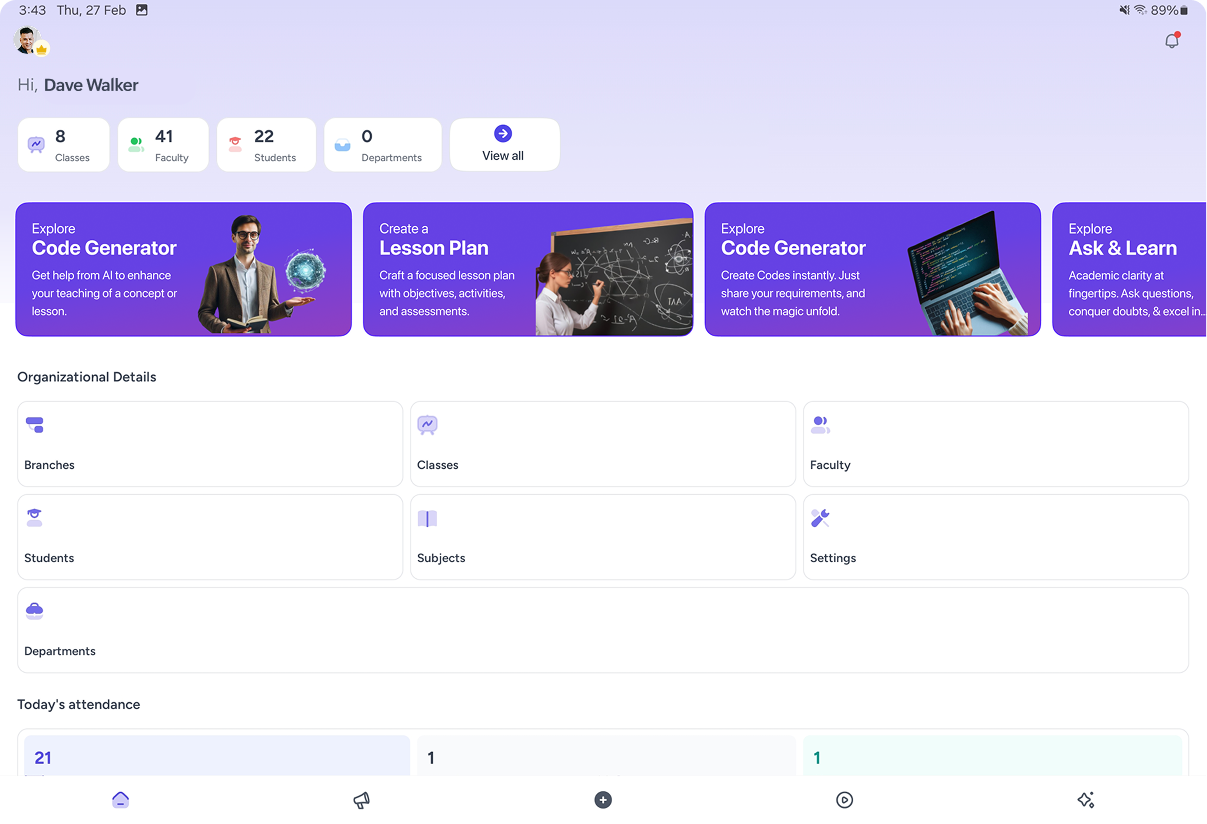
Task: Click the Faculty icon in Organizational Details
Action: click(820, 425)
